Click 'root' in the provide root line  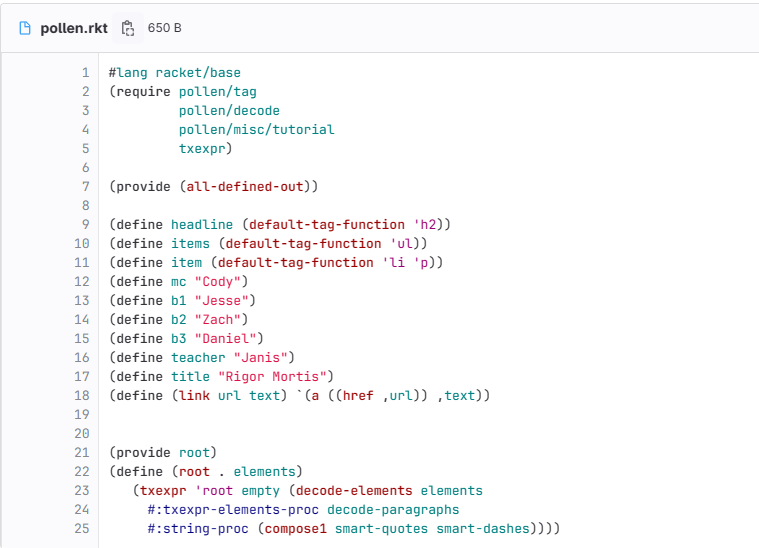point(194,452)
